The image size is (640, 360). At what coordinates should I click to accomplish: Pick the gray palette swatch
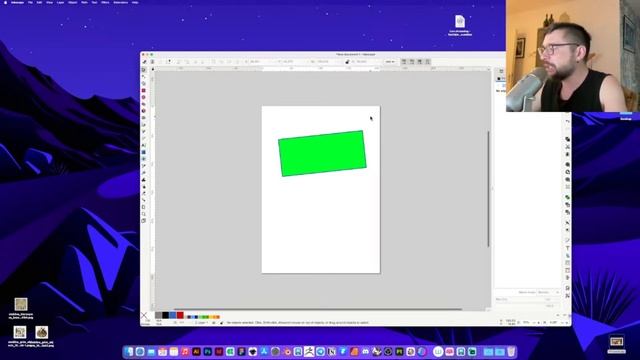click(158, 315)
